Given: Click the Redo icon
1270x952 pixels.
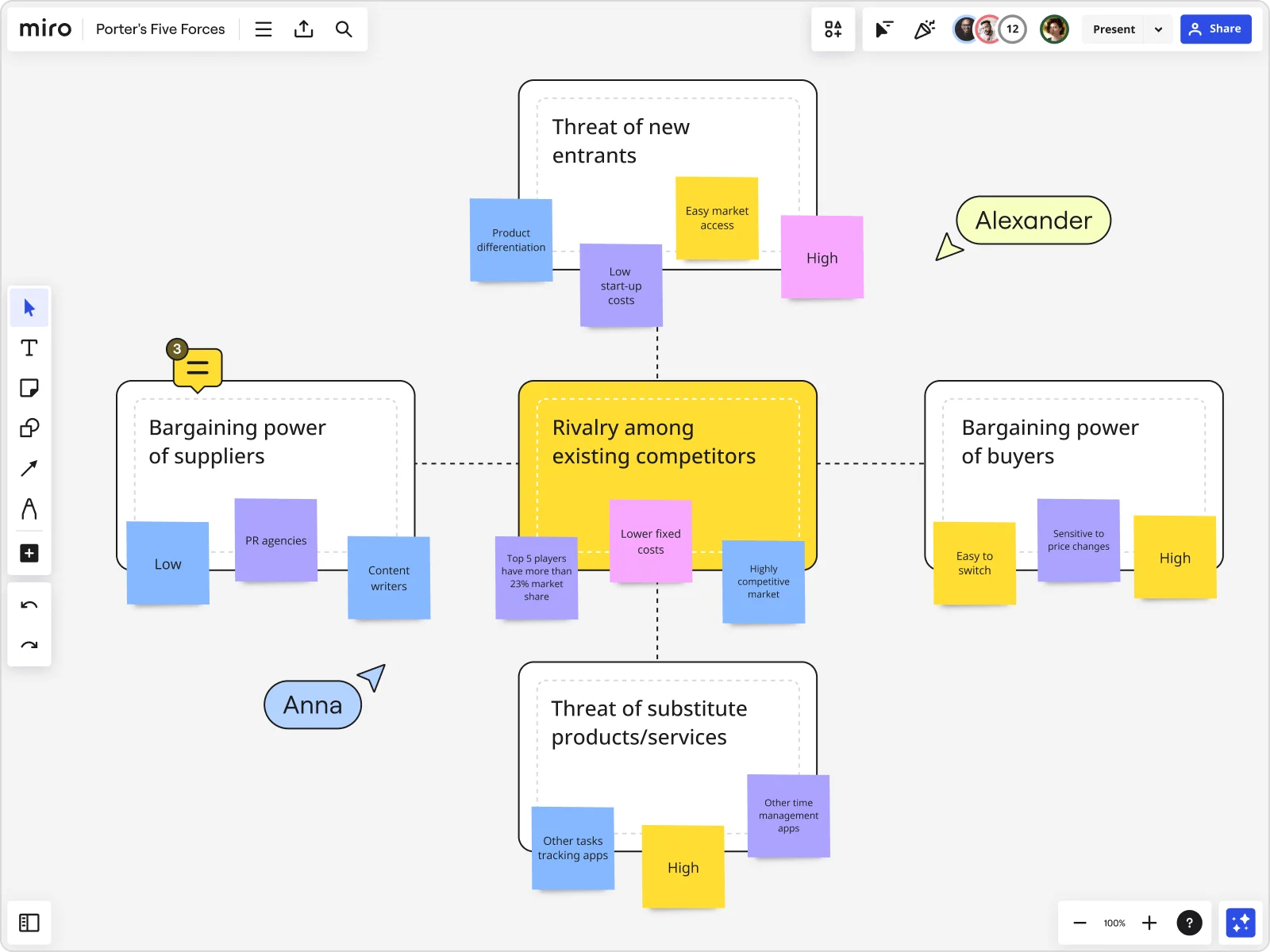Looking at the screenshot, I should 29,644.
